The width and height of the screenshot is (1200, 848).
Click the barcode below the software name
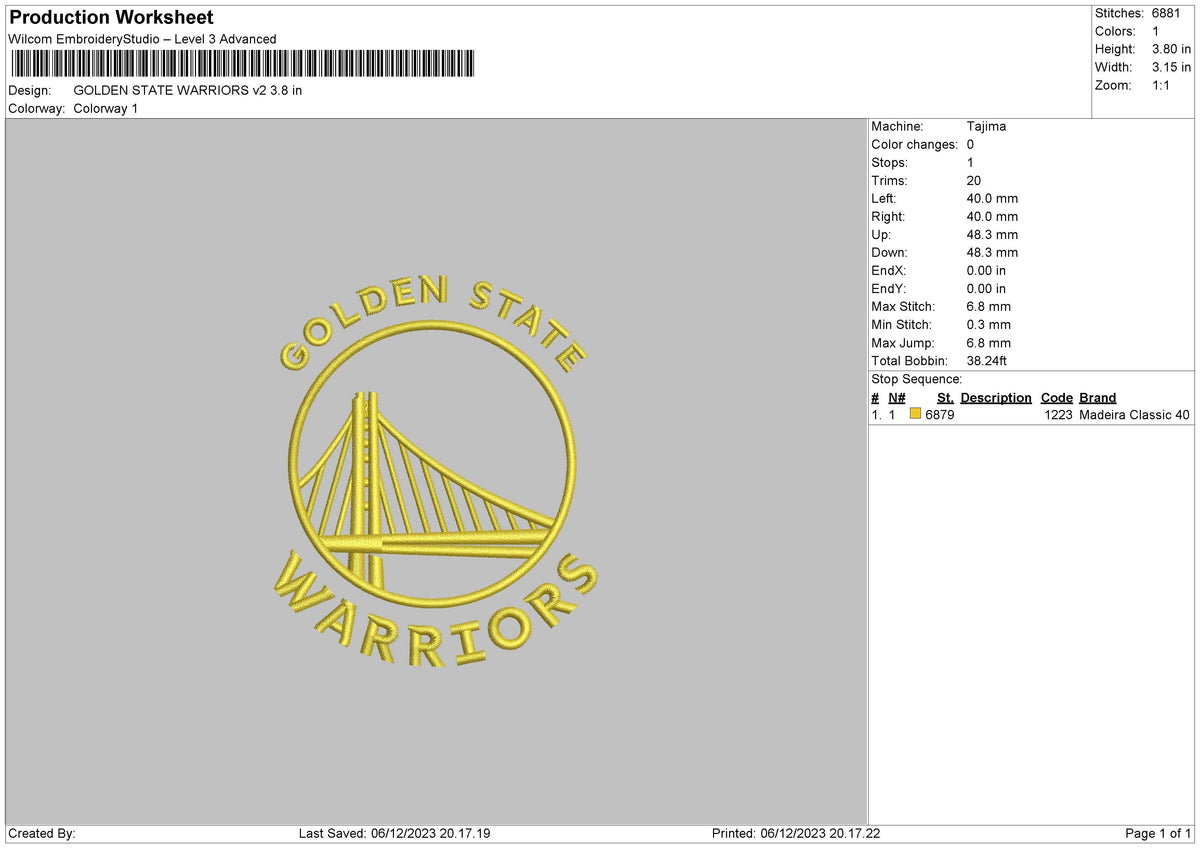coord(243,65)
